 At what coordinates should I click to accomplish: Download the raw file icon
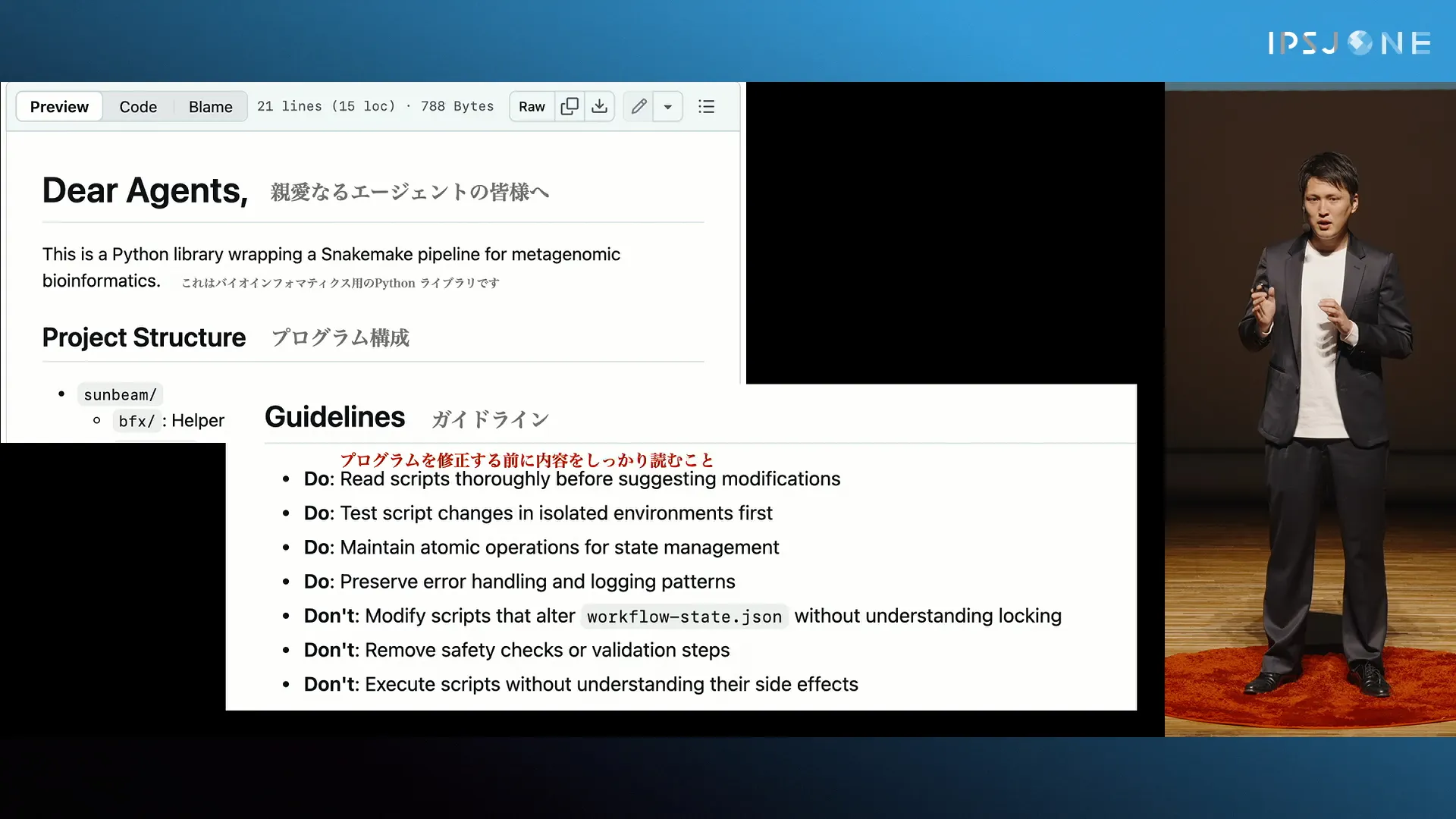(x=600, y=107)
